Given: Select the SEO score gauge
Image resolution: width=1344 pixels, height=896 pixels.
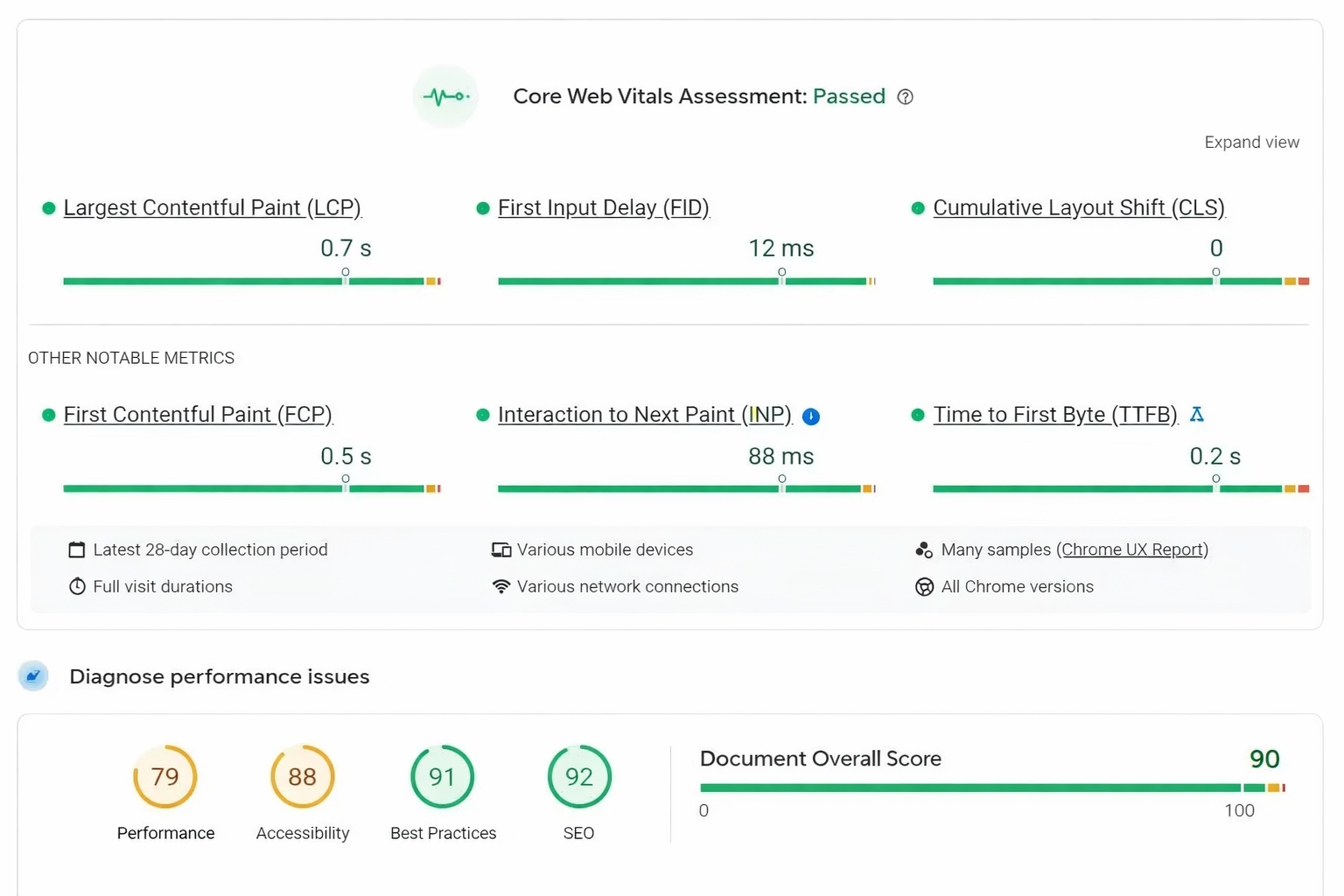Looking at the screenshot, I should tap(578, 776).
